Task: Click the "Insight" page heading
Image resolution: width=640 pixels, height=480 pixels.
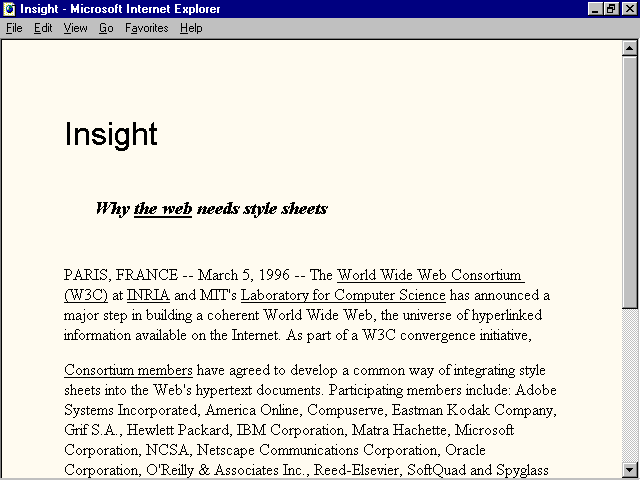Action: point(111,135)
